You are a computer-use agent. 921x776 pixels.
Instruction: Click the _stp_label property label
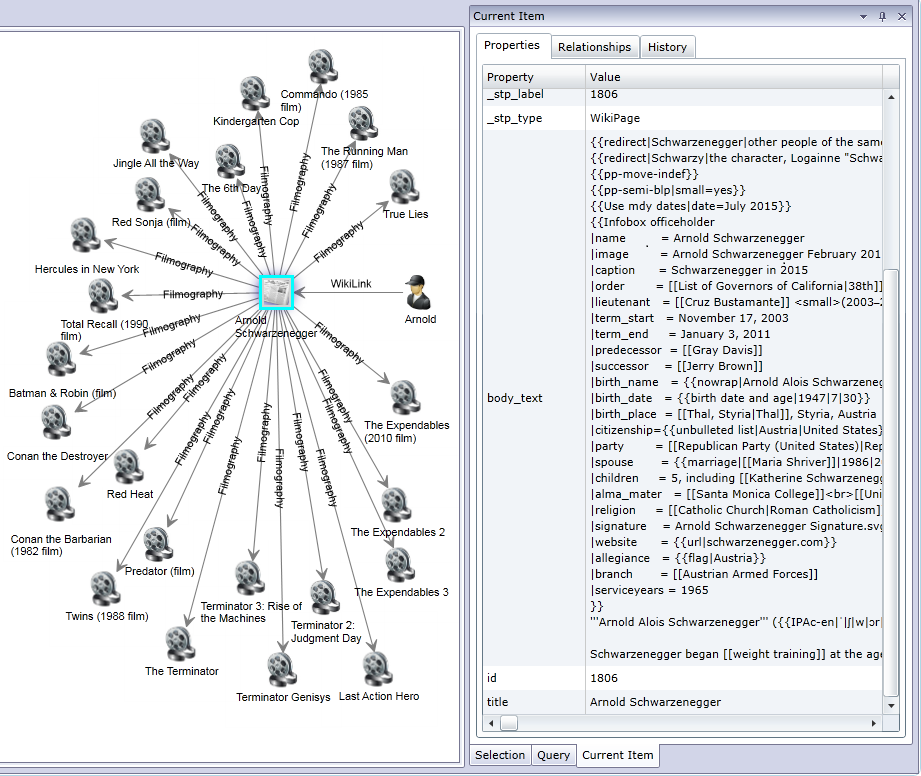click(x=515, y=94)
